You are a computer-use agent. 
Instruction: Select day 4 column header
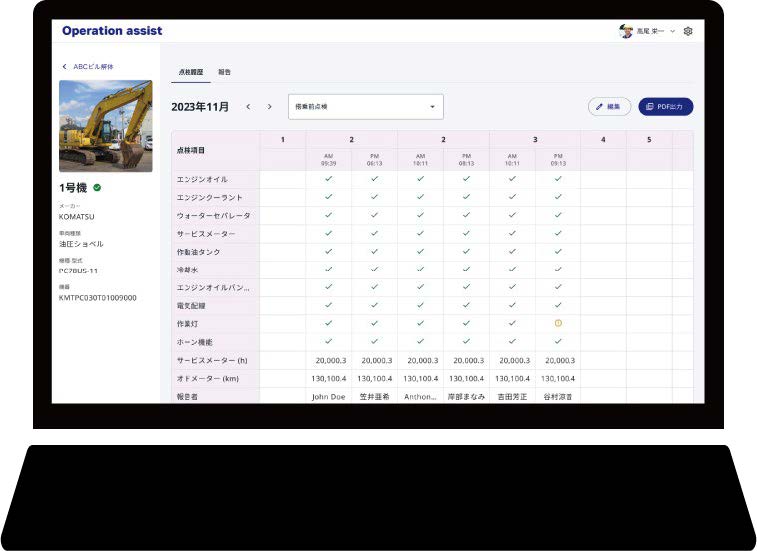(603, 140)
